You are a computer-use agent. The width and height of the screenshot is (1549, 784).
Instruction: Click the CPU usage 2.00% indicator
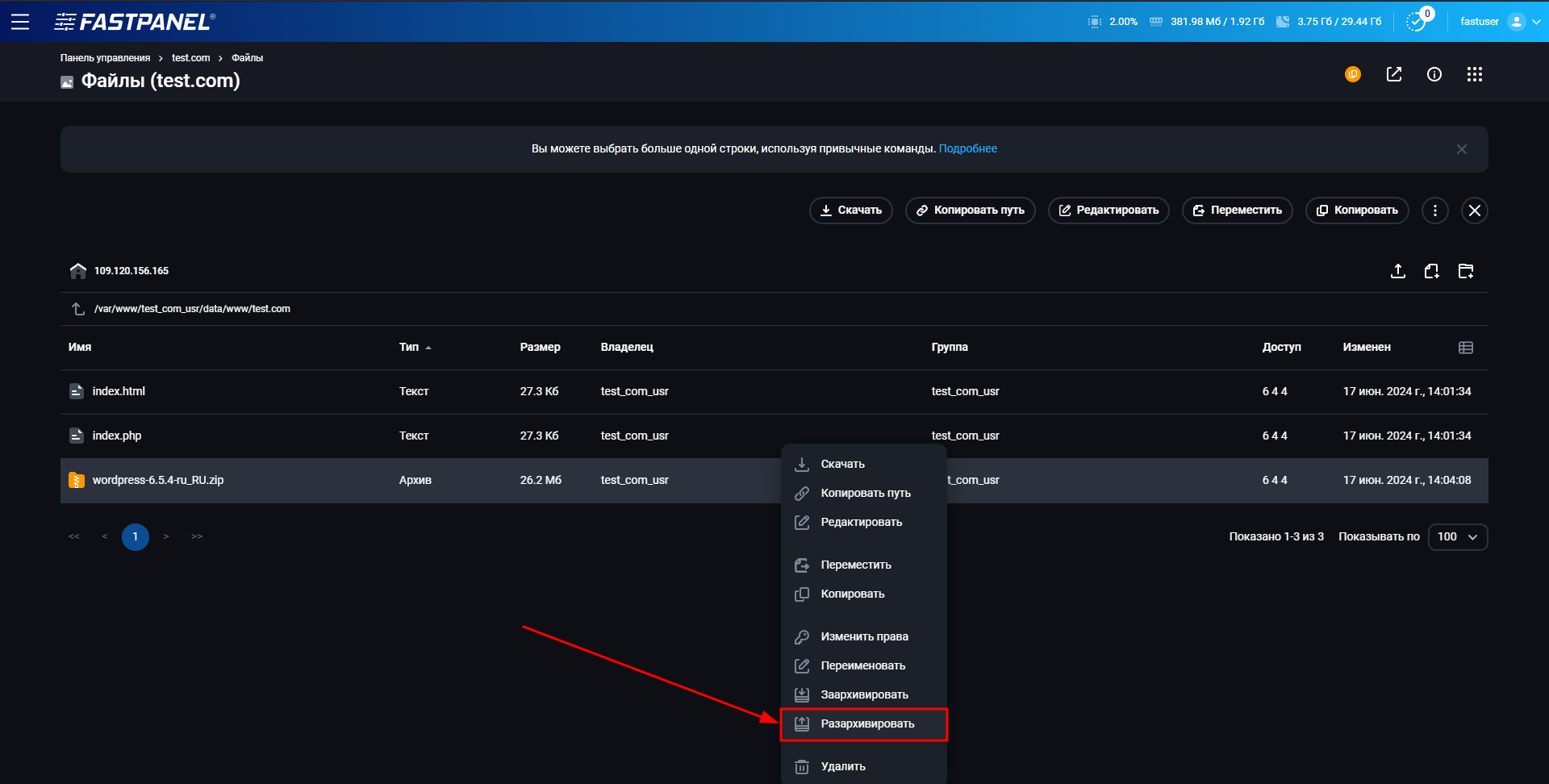click(x=1112, y=22)
